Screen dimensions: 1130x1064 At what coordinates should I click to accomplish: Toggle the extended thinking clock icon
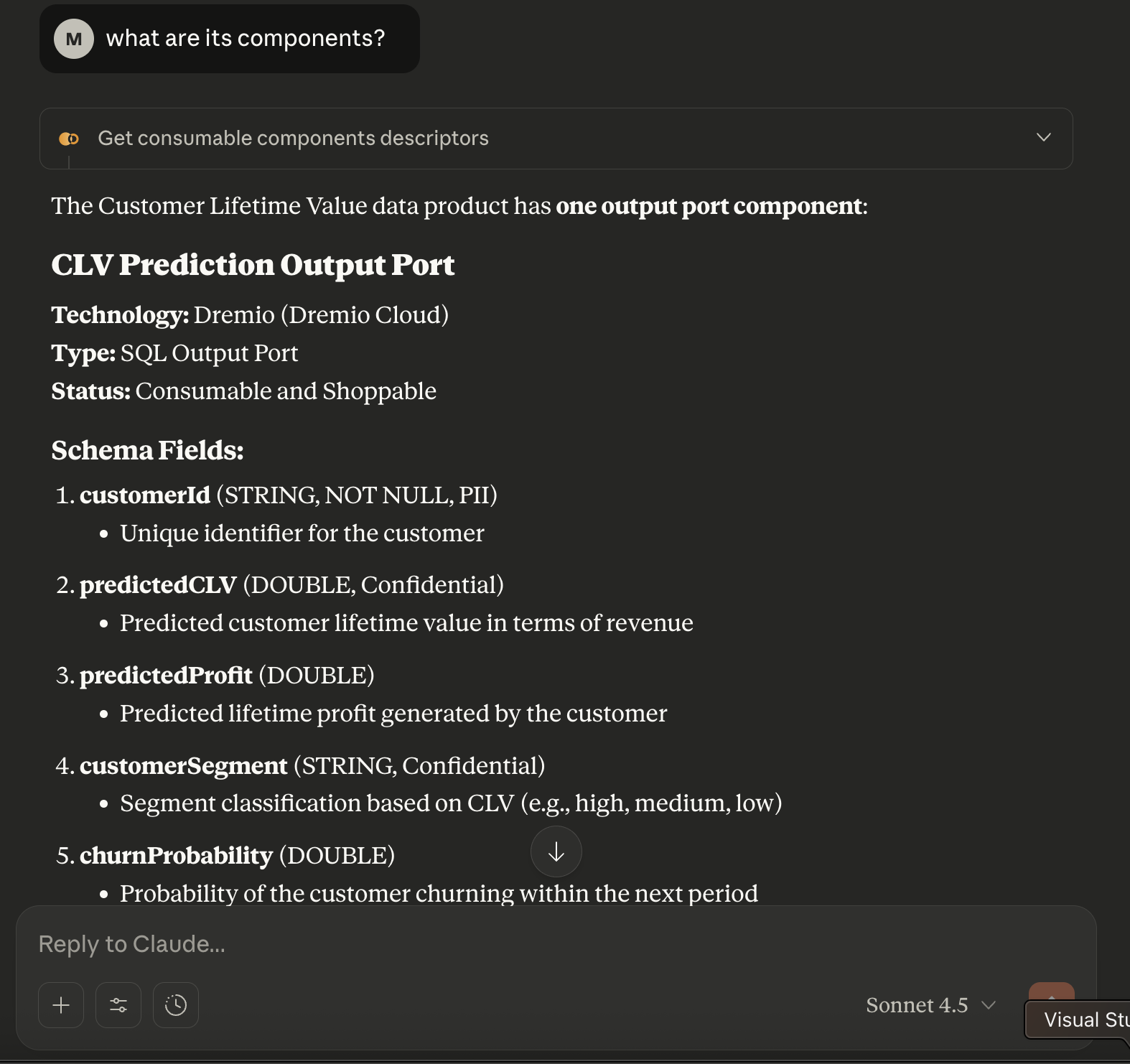[176, 1005]
